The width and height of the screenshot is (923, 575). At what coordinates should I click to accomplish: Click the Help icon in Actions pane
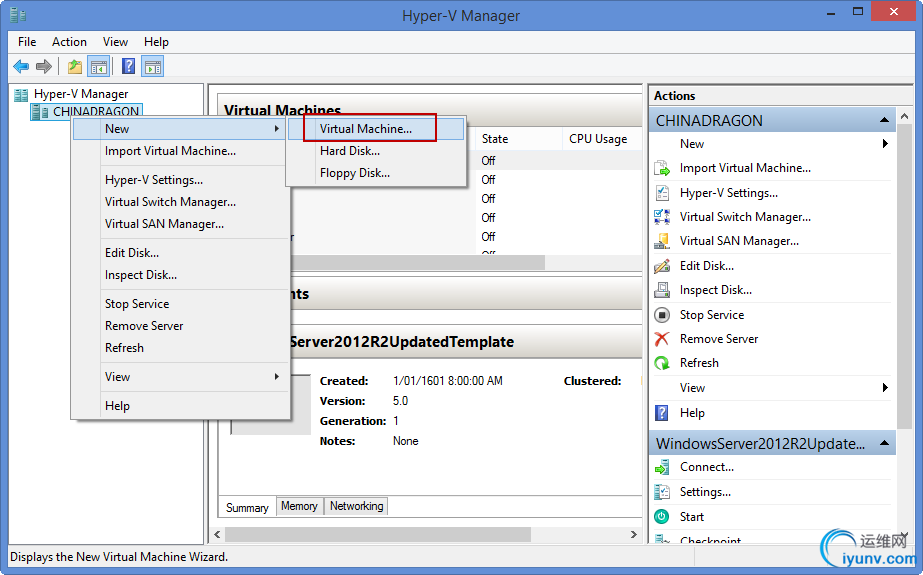[662, 413]
